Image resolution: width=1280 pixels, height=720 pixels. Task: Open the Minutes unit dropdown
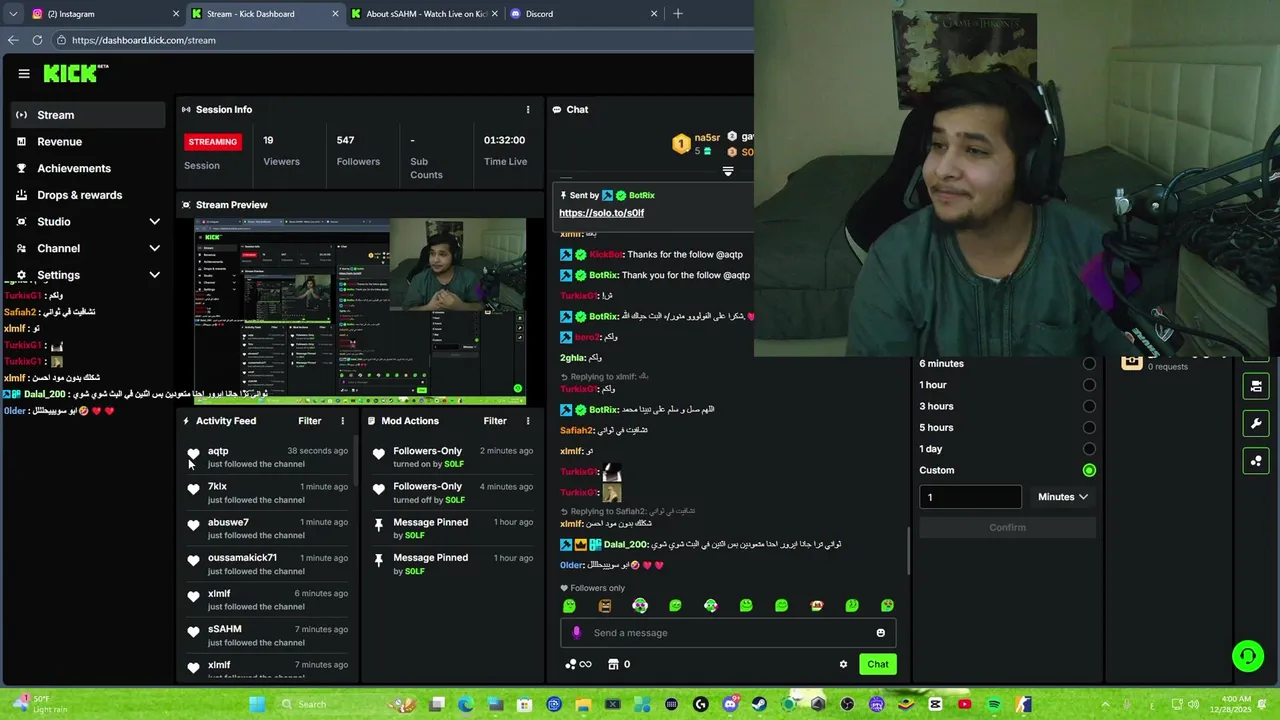[x=1062, y=497]
